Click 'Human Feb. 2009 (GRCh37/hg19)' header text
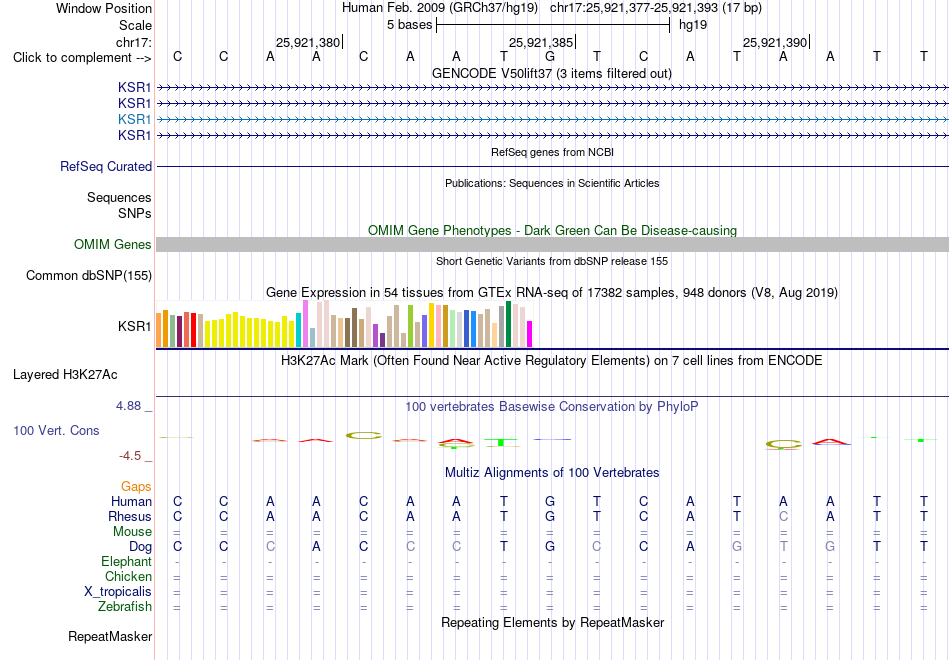This screenshot has width=950, height=660. pos(440,8)
